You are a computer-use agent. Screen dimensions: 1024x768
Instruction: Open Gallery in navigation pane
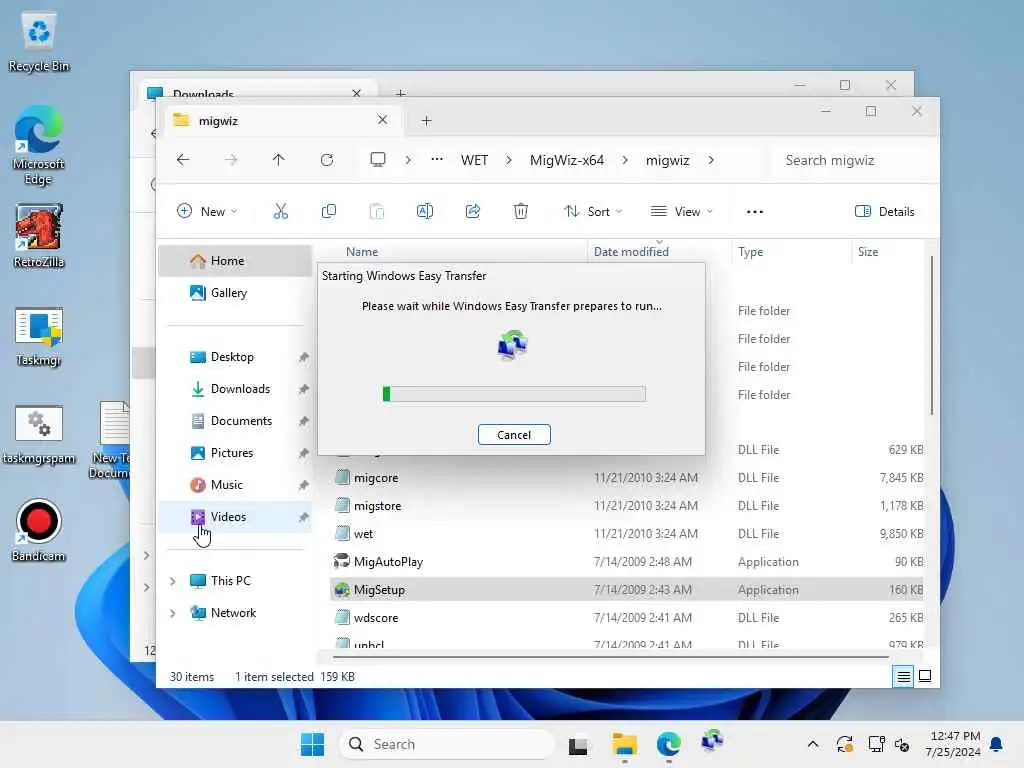click(235, 293)
